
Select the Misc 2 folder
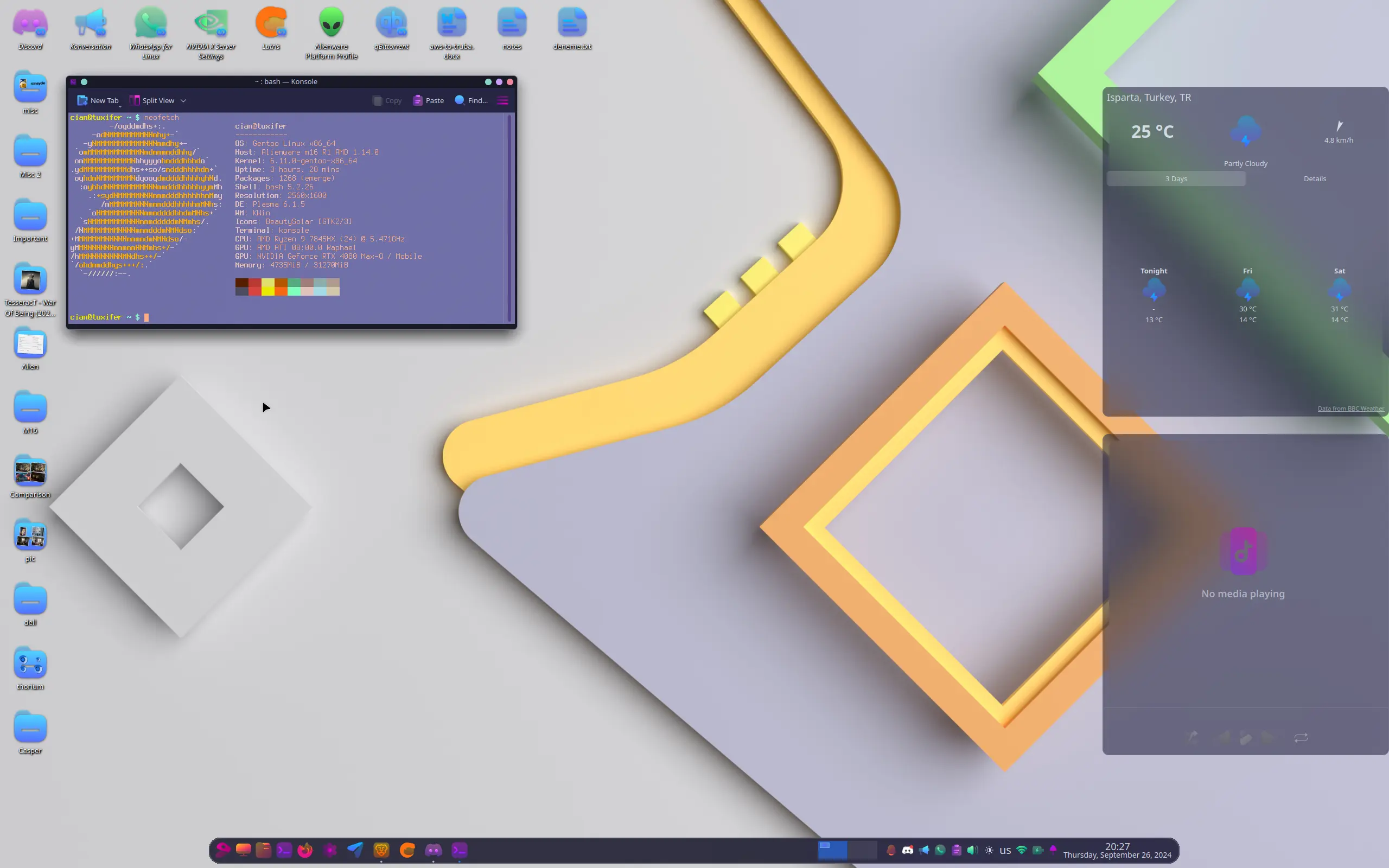tap(30, 157)
